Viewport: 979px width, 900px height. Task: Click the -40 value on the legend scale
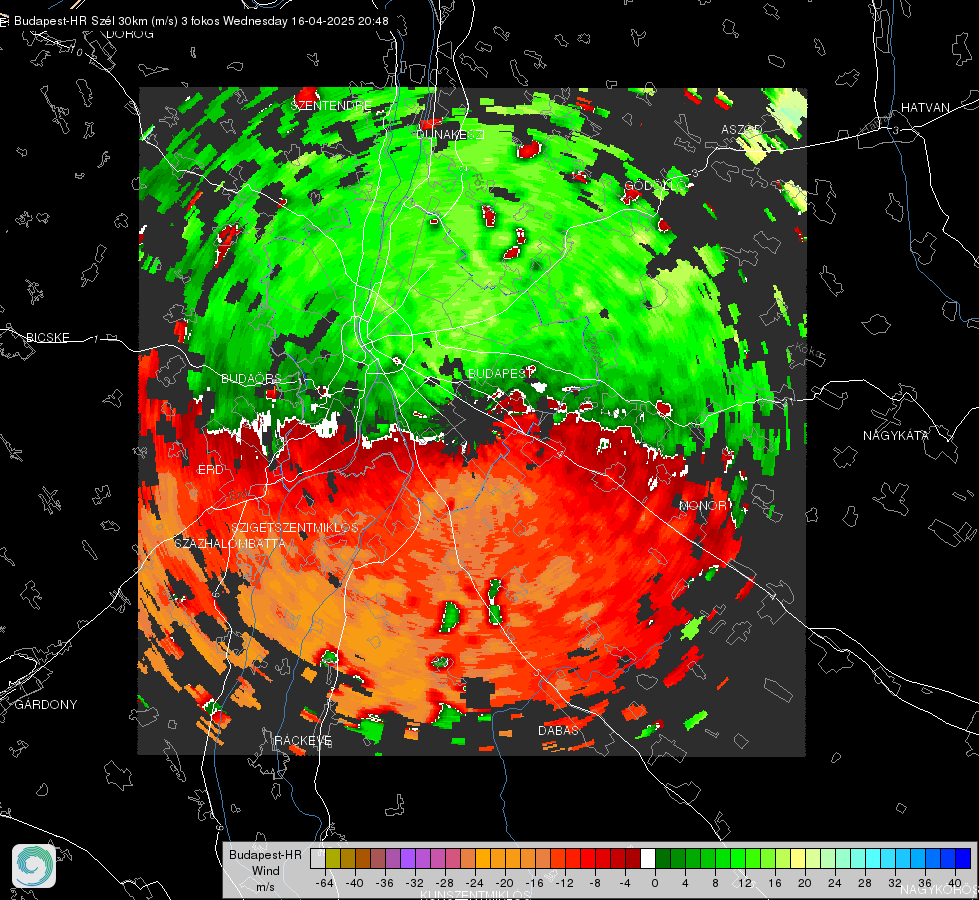coord(355,883)
